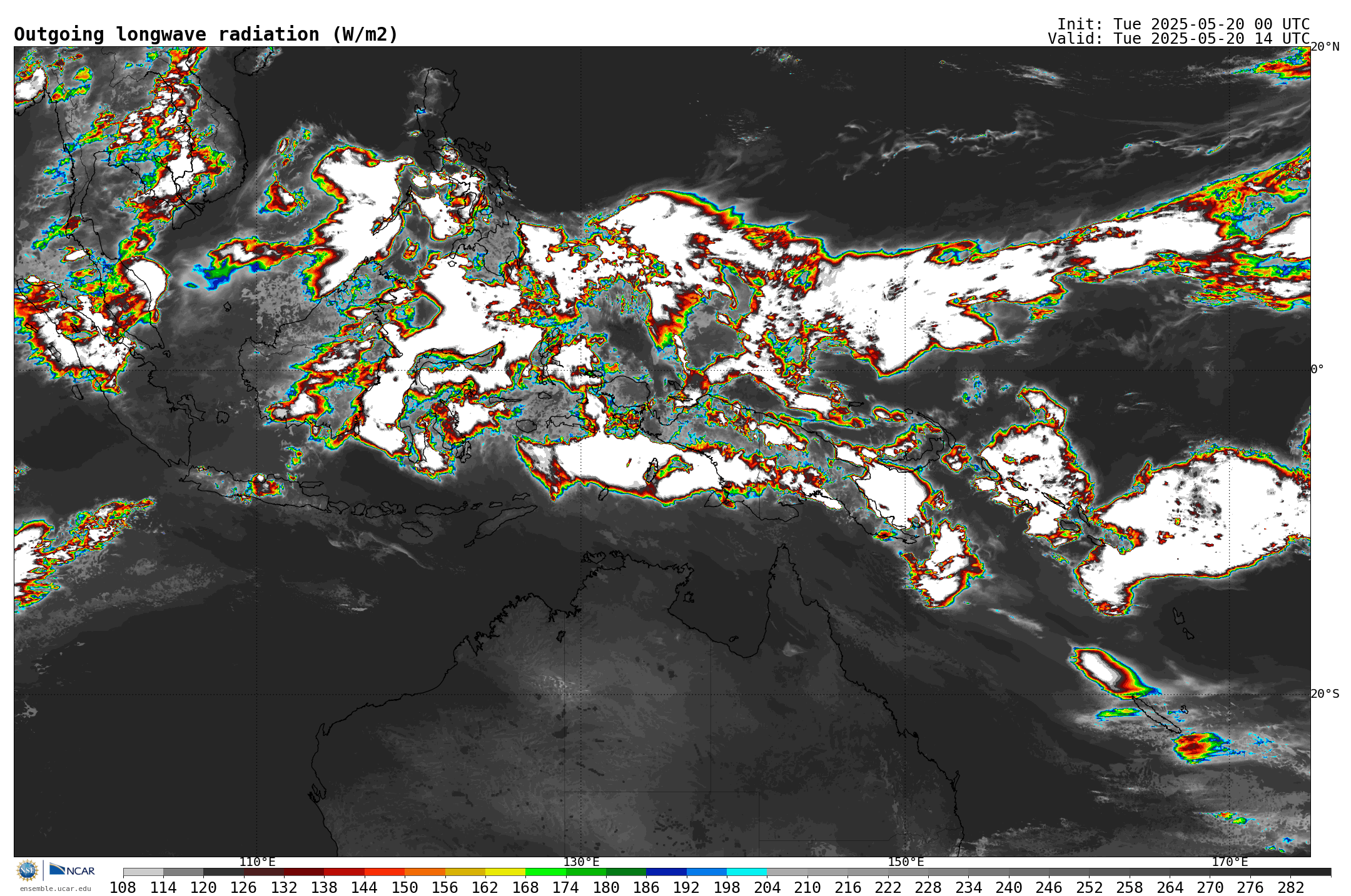1351x896 pixels.
Task: Click the 108 colorbar tick label
Action: click(x=123, y=888)
